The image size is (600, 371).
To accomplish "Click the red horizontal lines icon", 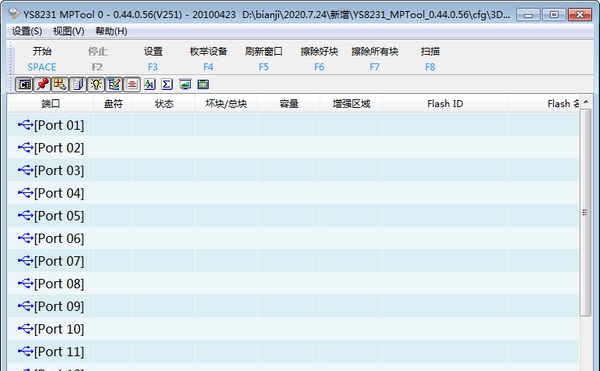I will [x=132, y=84].
